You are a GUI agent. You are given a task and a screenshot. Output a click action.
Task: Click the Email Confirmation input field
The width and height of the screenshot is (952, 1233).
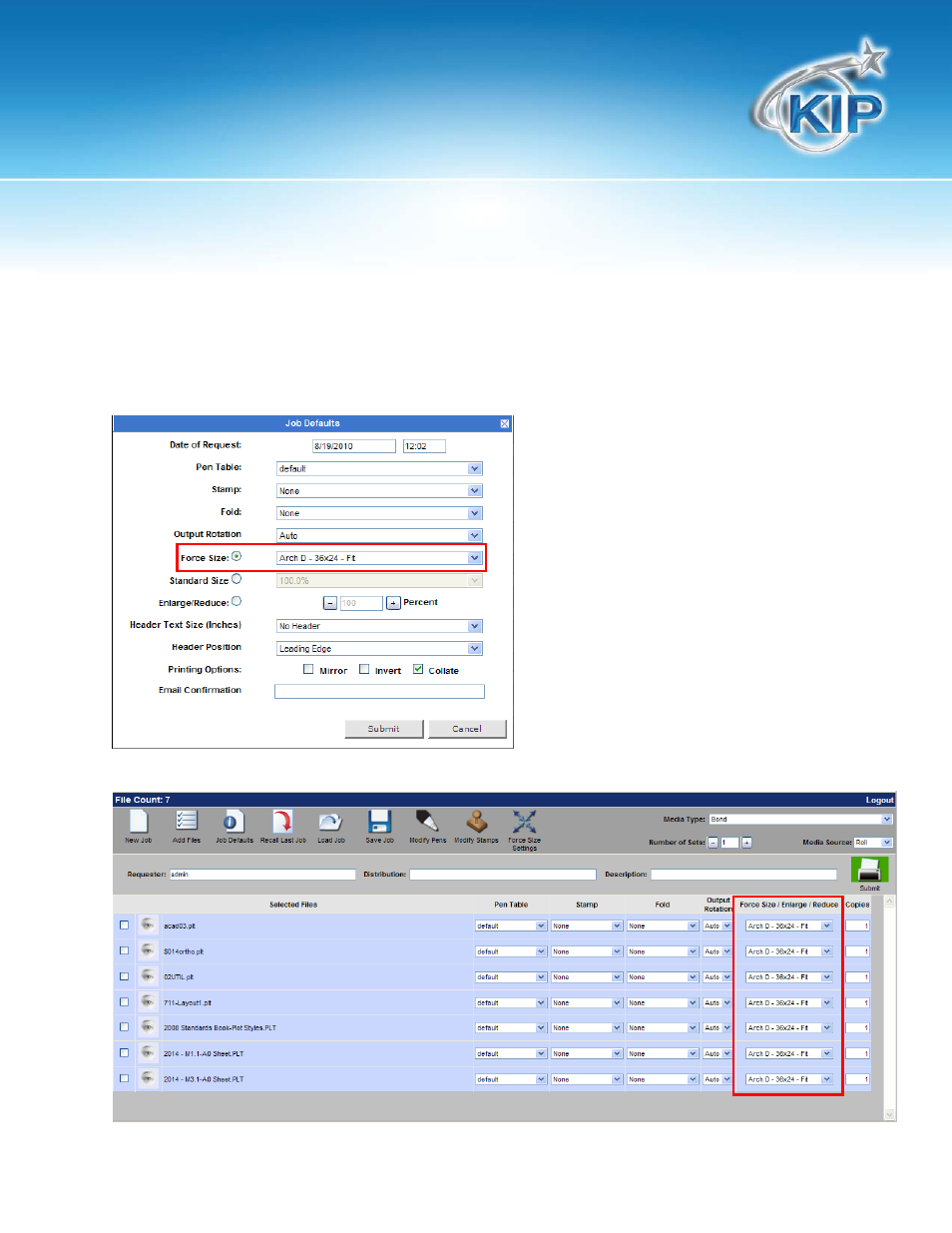tap(379, 691)
